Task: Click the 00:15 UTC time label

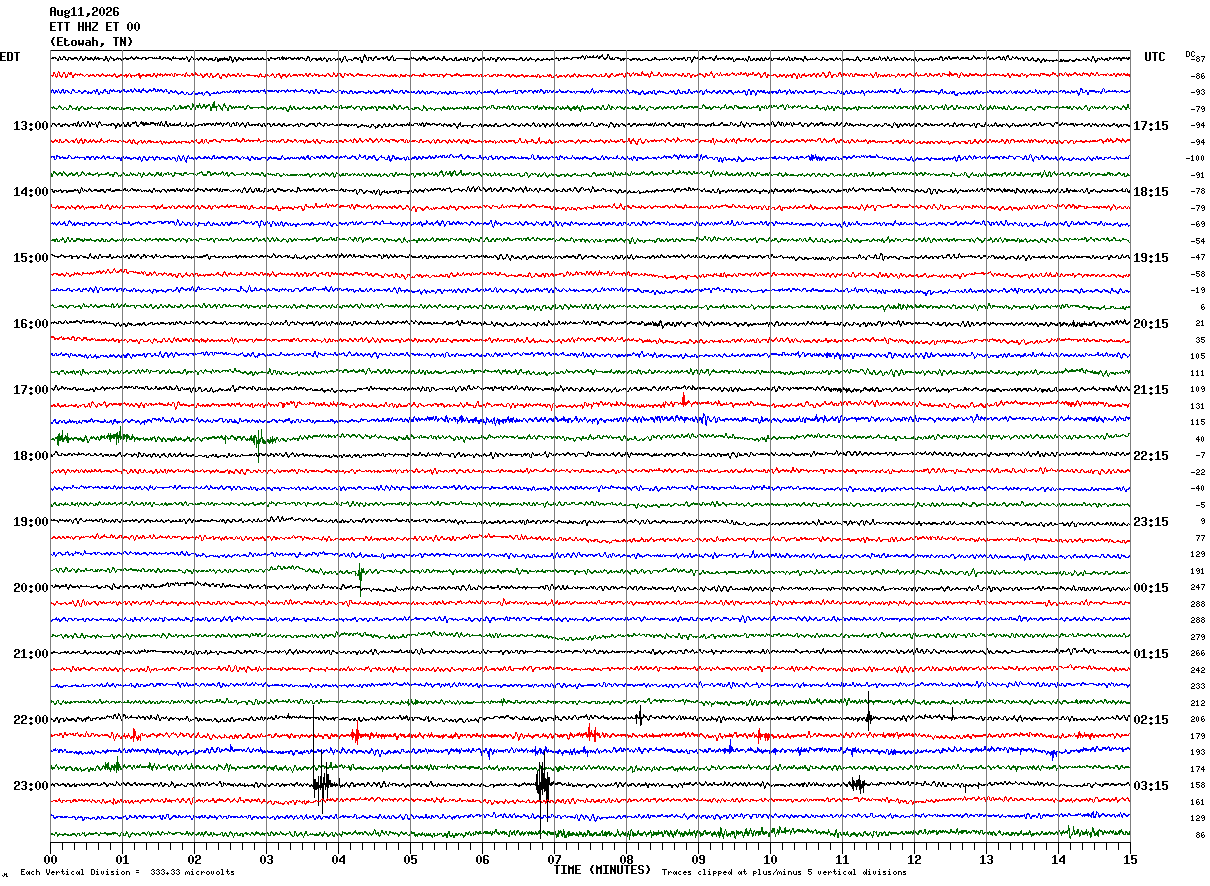Action: (1151, 588)
